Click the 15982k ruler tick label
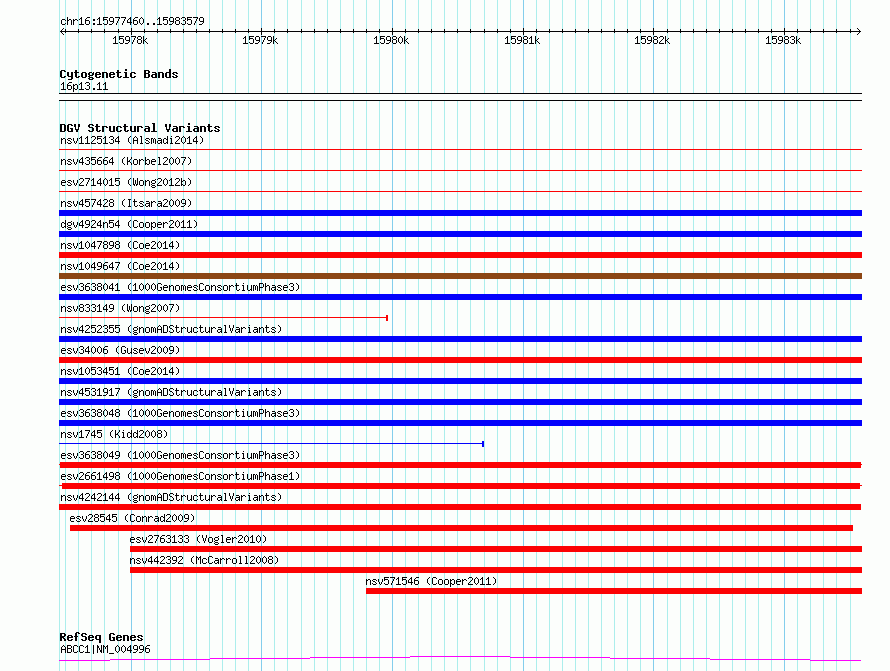This screenshot has height=671, width=890. coord(652,40)
